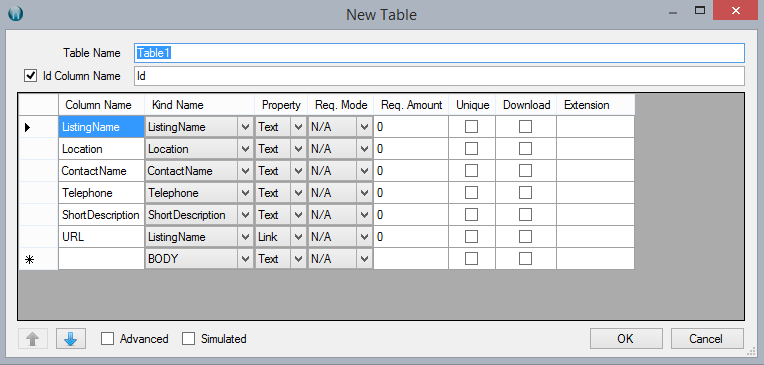This screenshot has width=764, height=365.
Task: Click the Unique column header
Action: [x=472, y=105]
